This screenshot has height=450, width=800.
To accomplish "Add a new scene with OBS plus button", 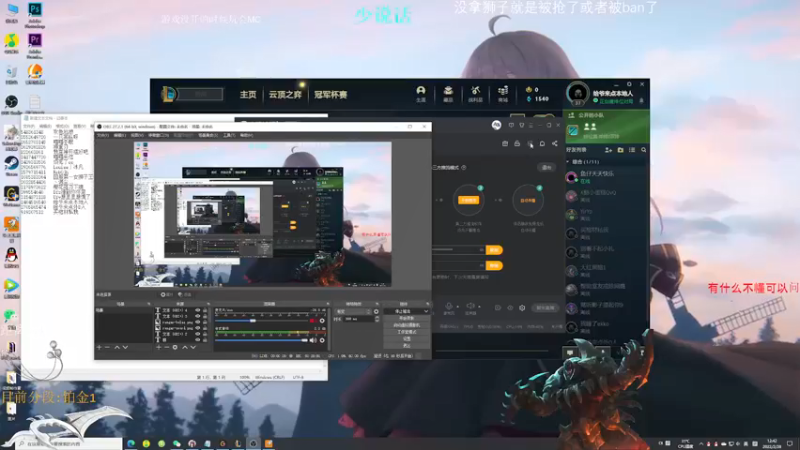I will (x=99, y=347).
